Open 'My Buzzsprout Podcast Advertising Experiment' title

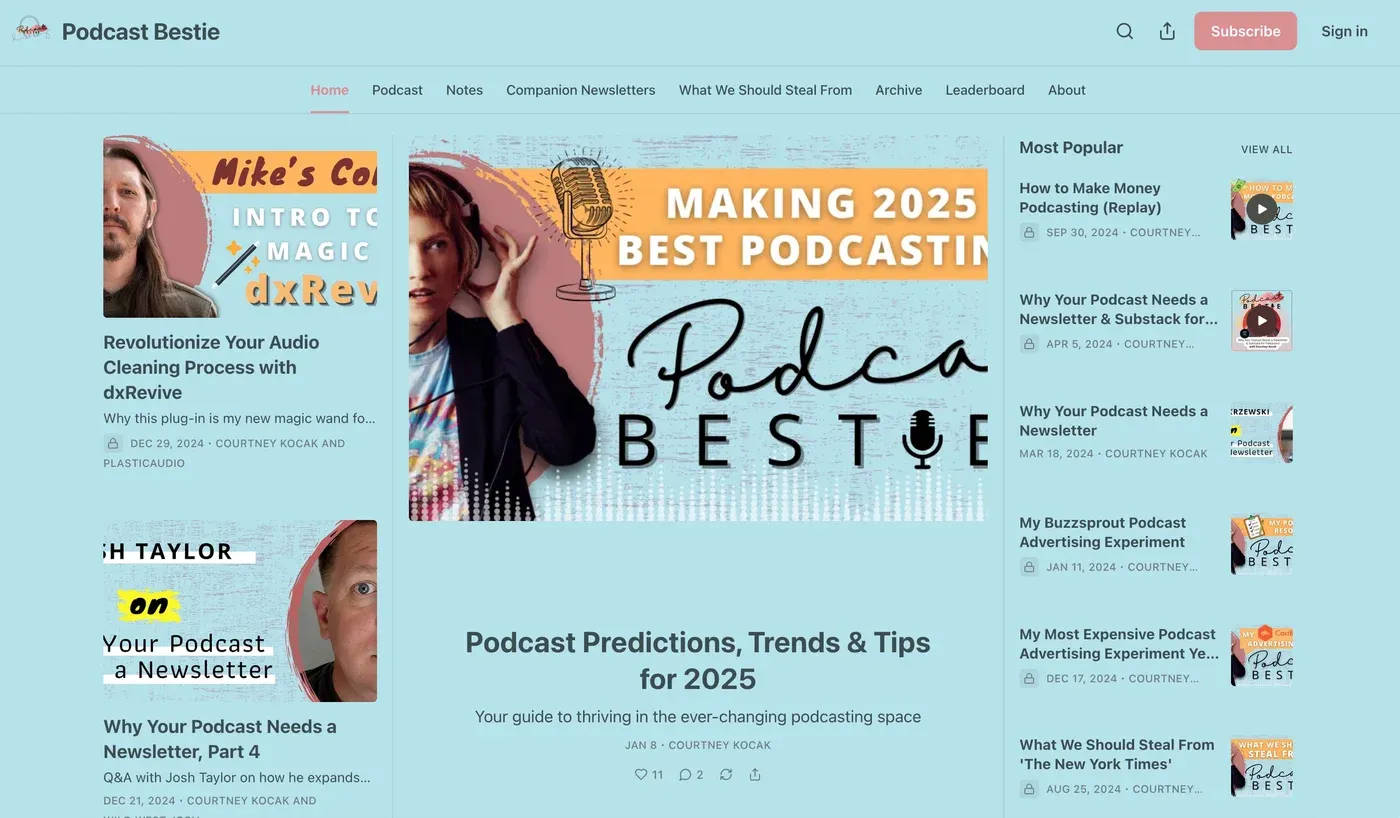coord(1102,532)
